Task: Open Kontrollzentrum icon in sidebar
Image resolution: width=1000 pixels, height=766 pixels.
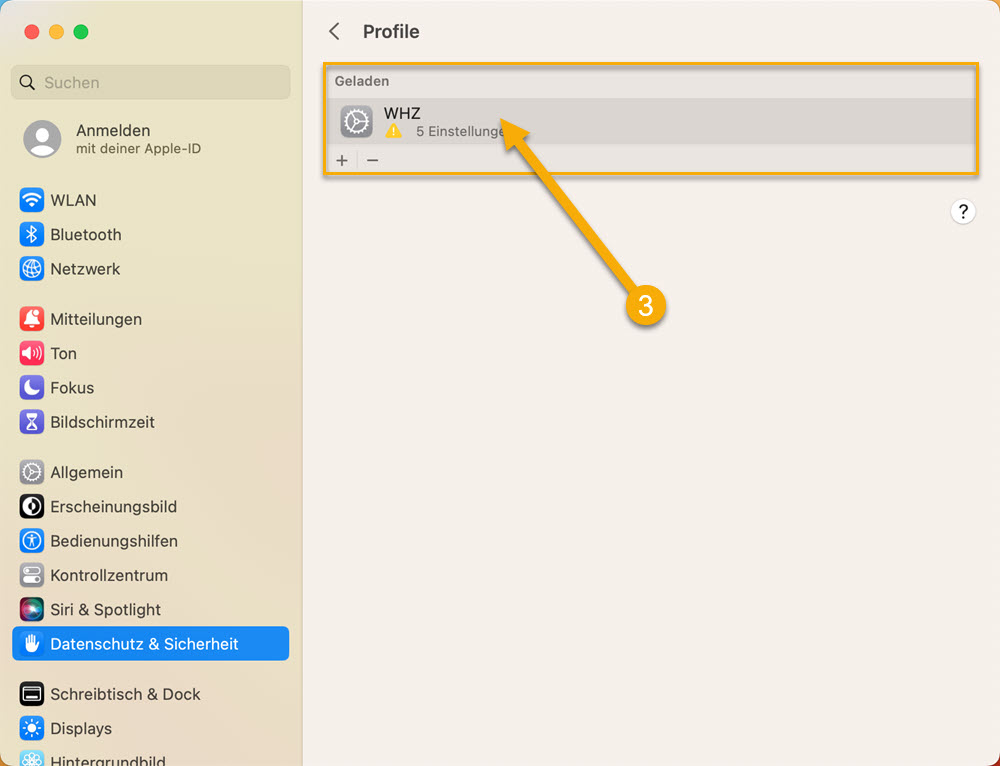Action: (x=31, y=575)
